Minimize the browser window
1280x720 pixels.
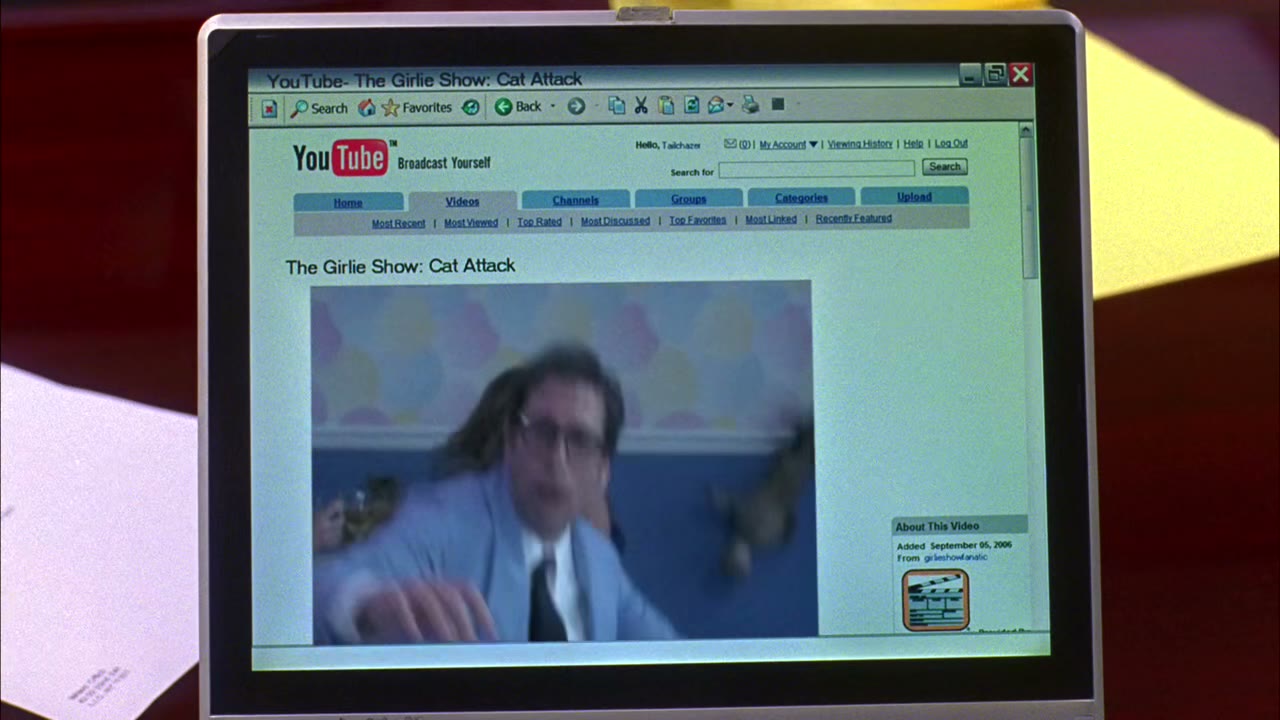coord(969,75)
